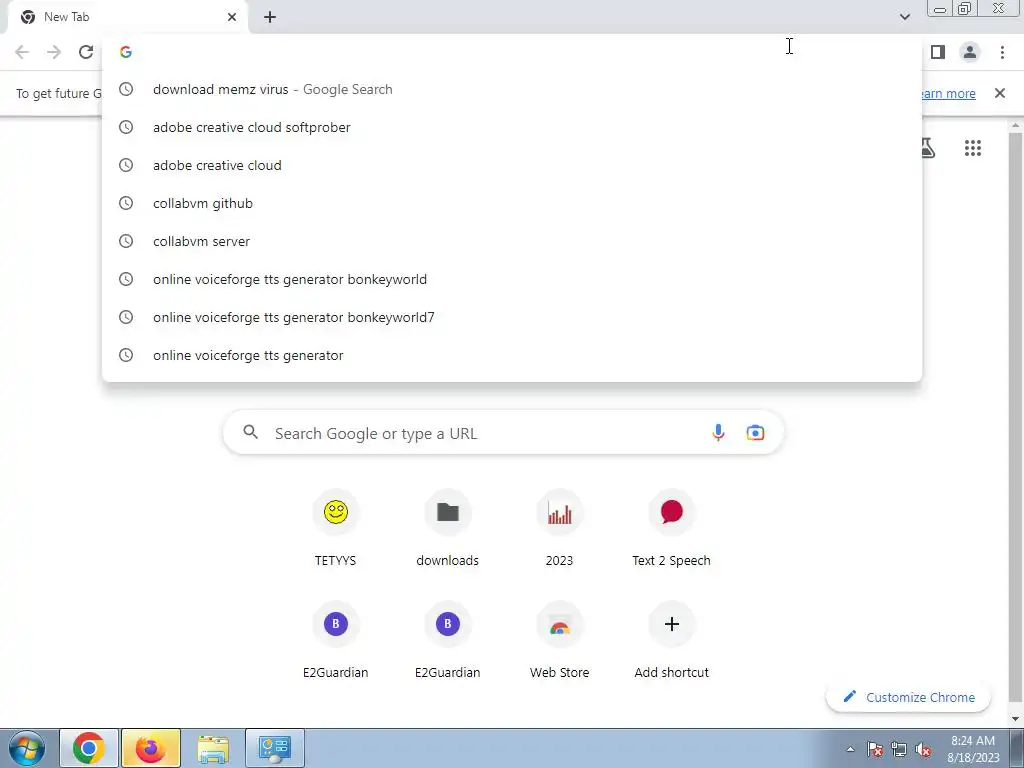This screenshot has width=1024, height=768.
Task: Open the muted volume tray icon
Action: [923, 749]
